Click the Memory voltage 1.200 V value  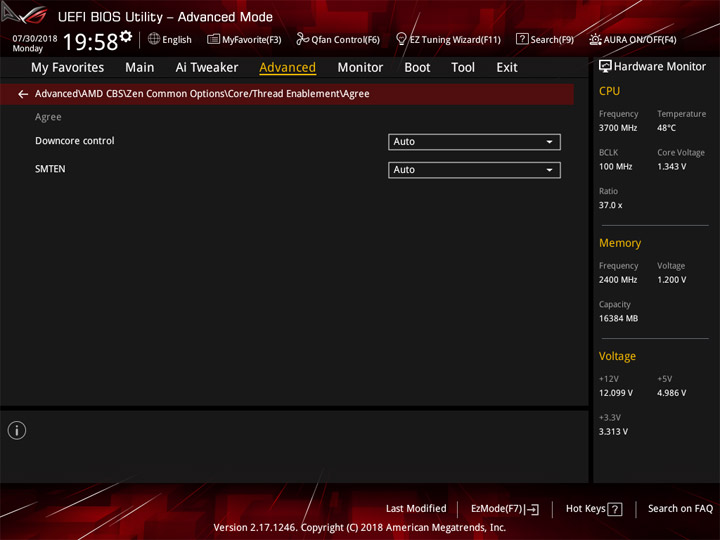[x=671, y=280]
